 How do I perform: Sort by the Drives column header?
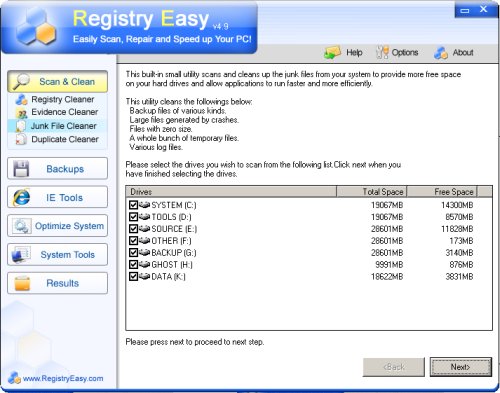click(231, 192)
